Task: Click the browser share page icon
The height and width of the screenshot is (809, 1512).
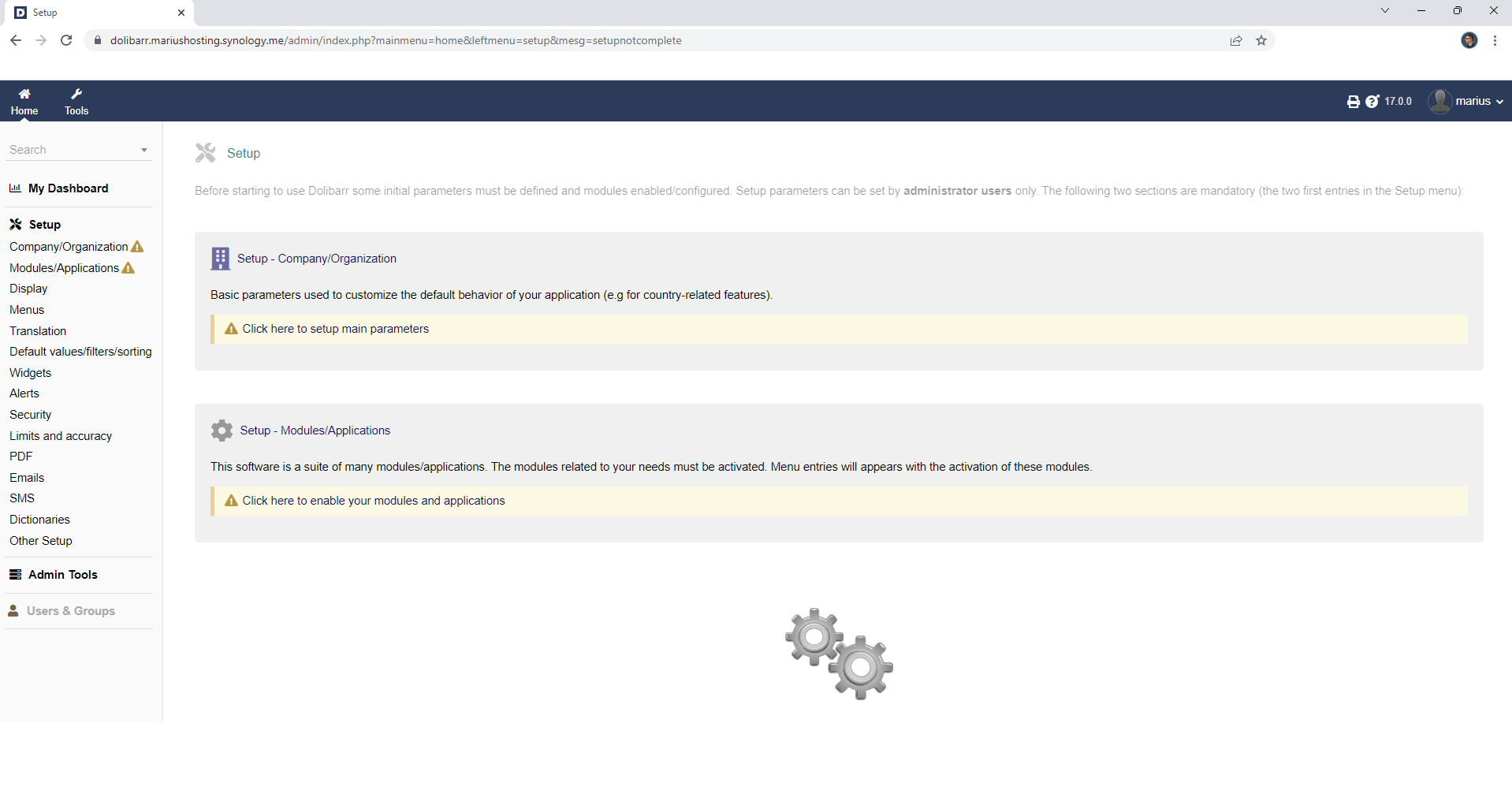Action: pyautogui.click(x=1236, y=41)
